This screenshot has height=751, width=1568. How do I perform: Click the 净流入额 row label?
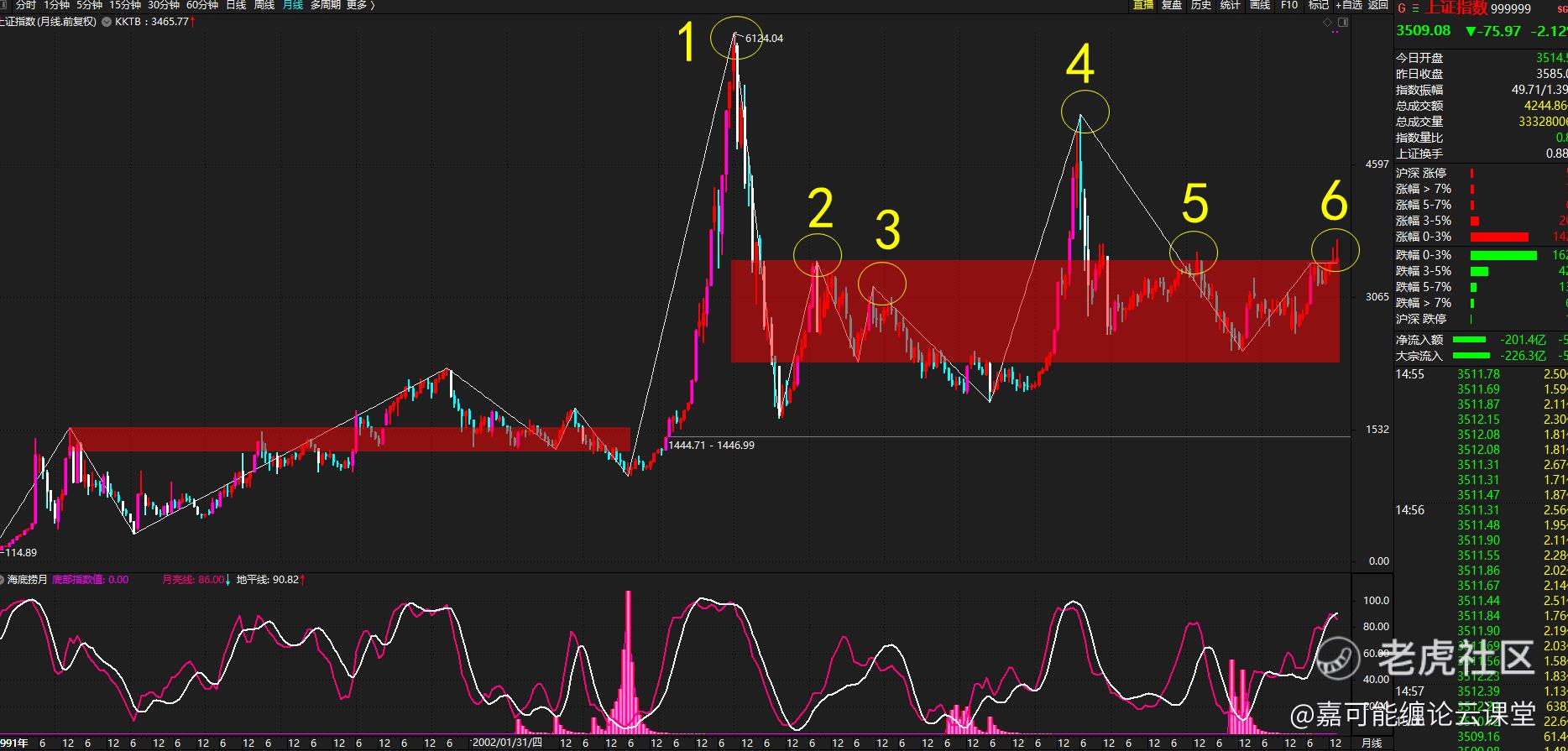1419,340
